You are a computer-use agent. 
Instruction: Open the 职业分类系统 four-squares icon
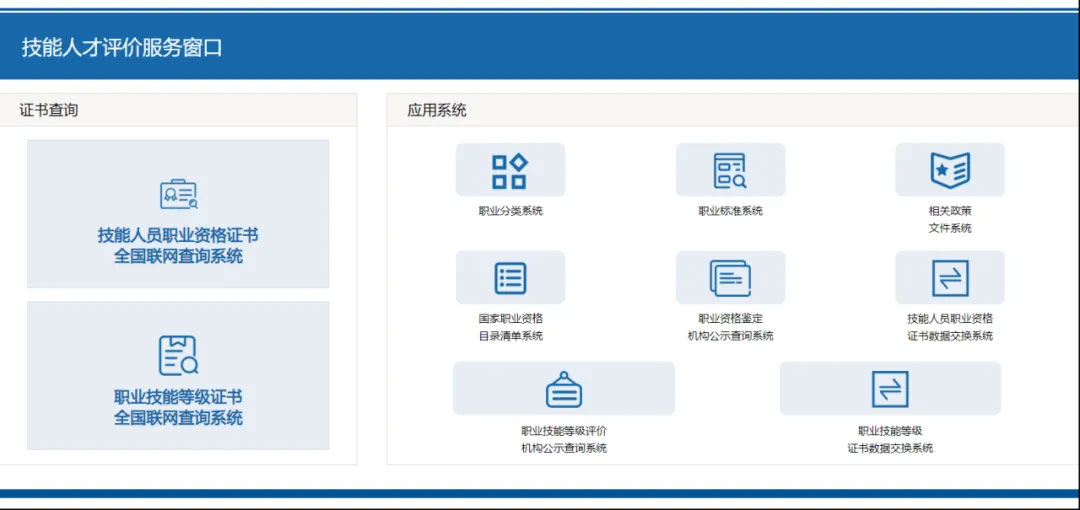coord(510,171)
